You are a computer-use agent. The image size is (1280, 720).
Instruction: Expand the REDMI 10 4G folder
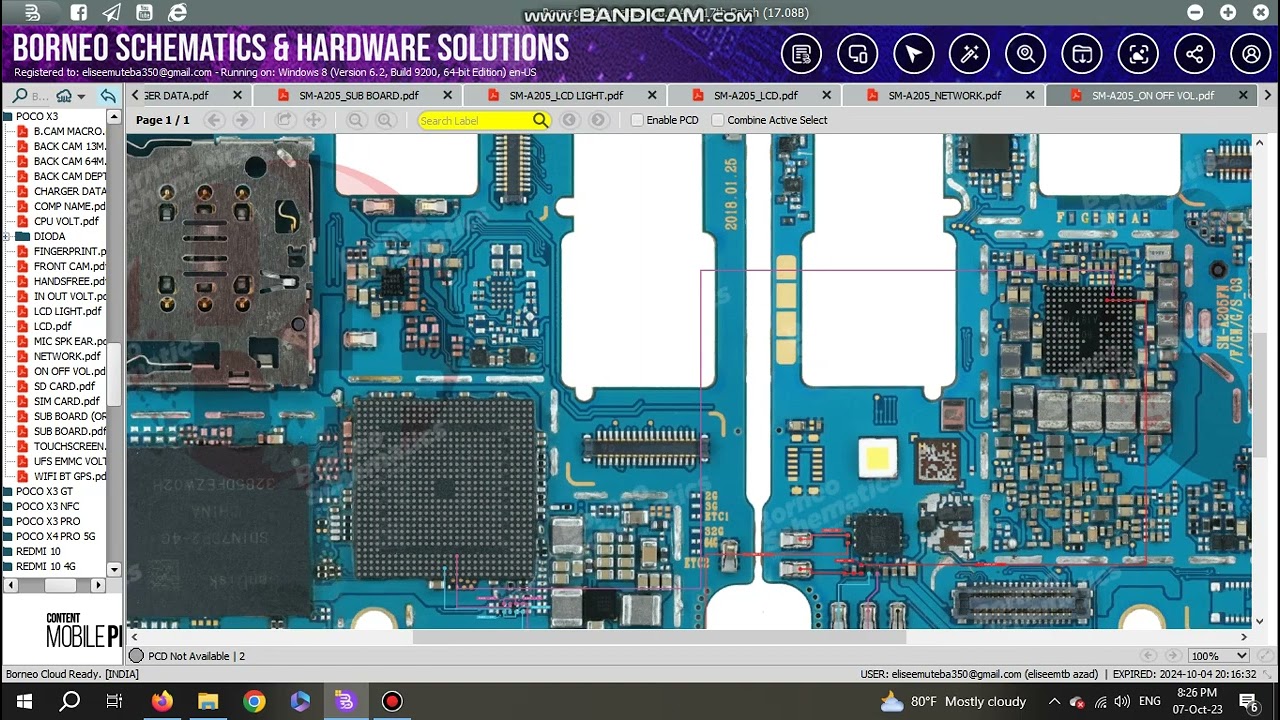click(7, 566)
